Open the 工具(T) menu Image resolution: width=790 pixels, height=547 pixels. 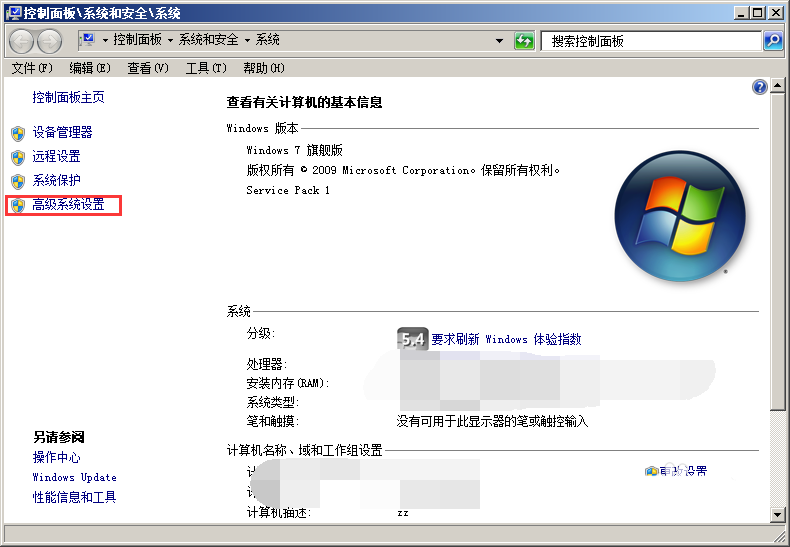click(x=206, y=68)
